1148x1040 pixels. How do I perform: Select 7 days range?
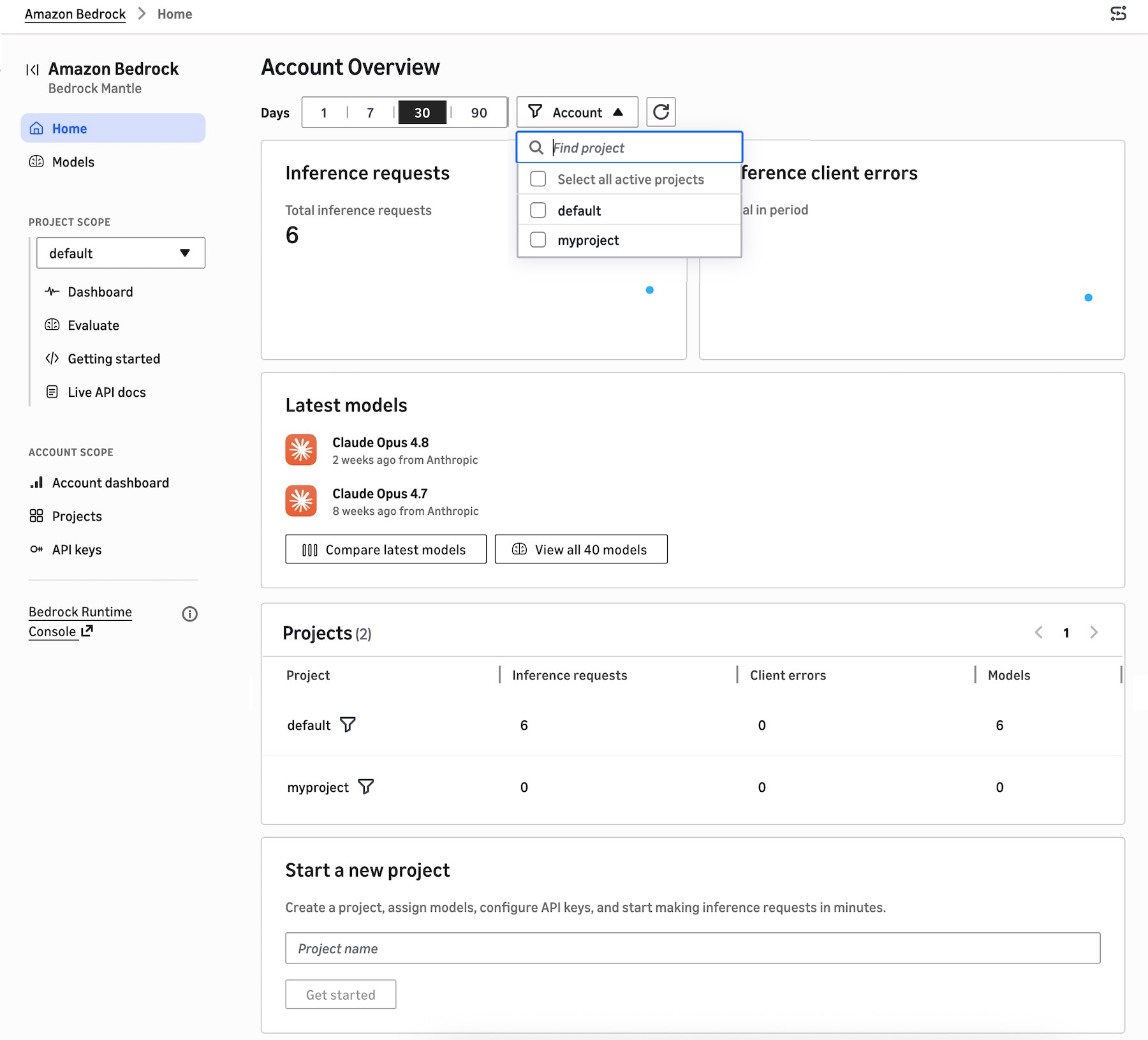pyautogui.click(x=370, y=112)
